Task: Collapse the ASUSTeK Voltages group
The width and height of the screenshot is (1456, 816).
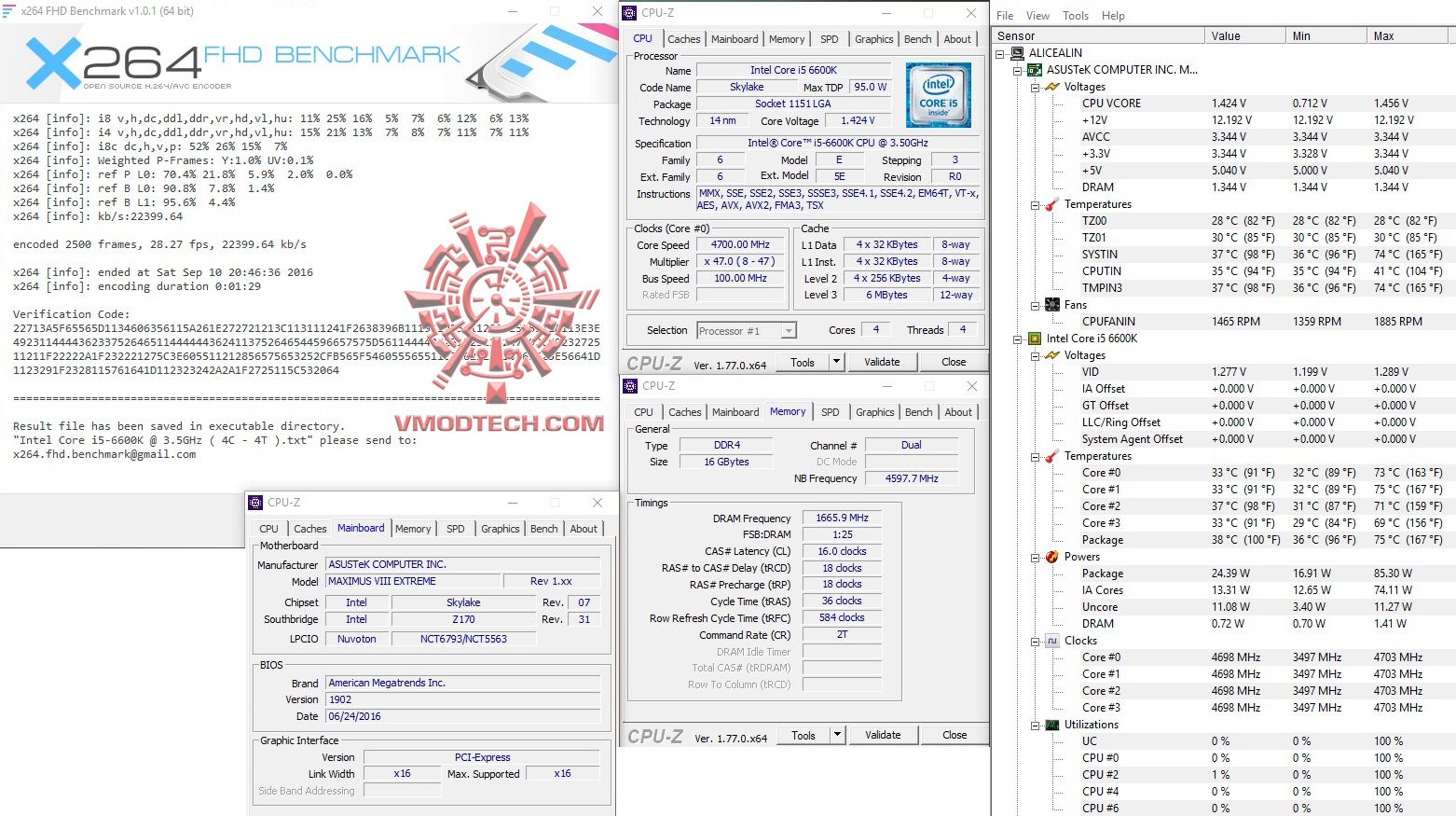Action: [x=1035, y=88]
